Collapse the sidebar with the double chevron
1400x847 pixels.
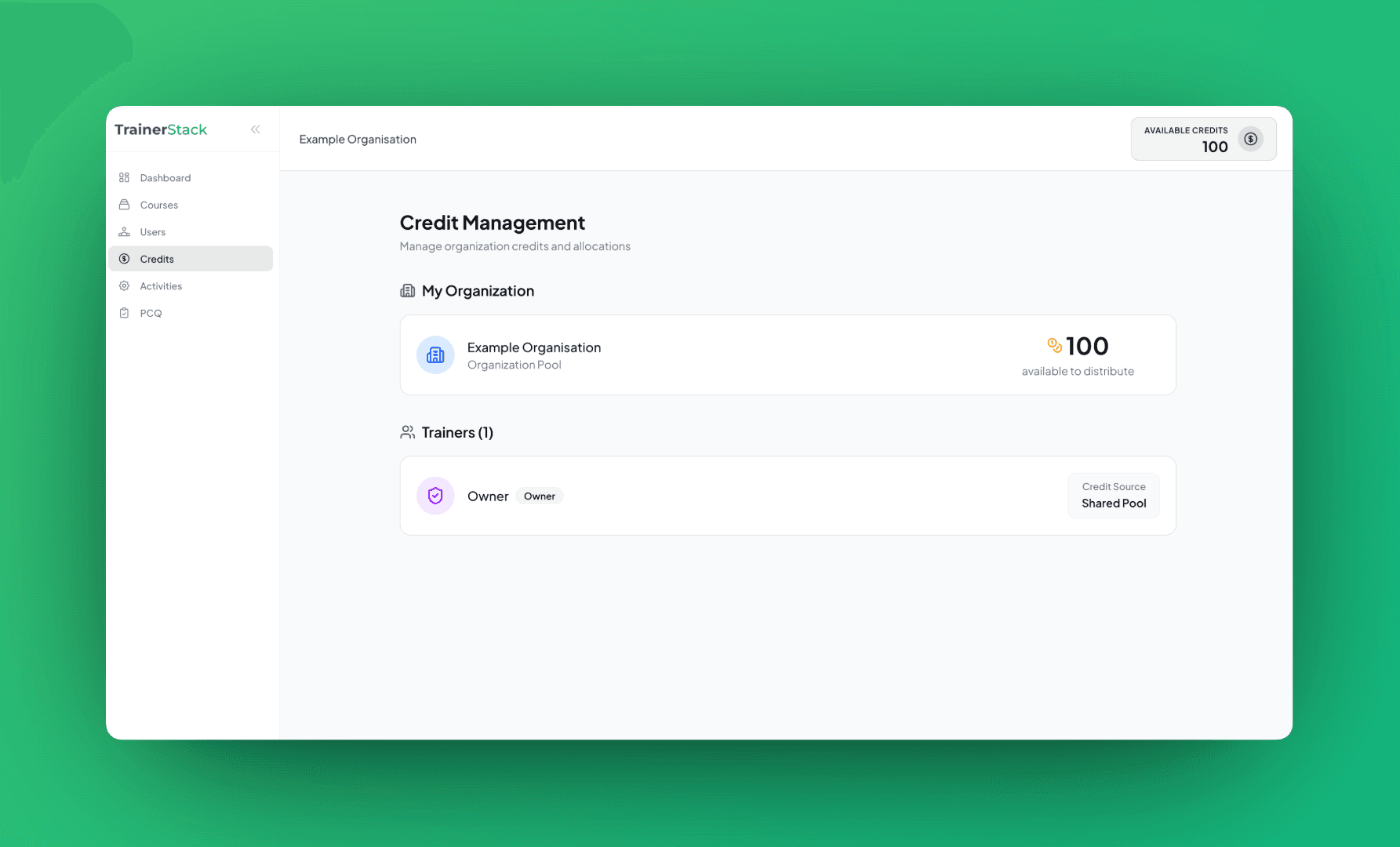[255, 129]
